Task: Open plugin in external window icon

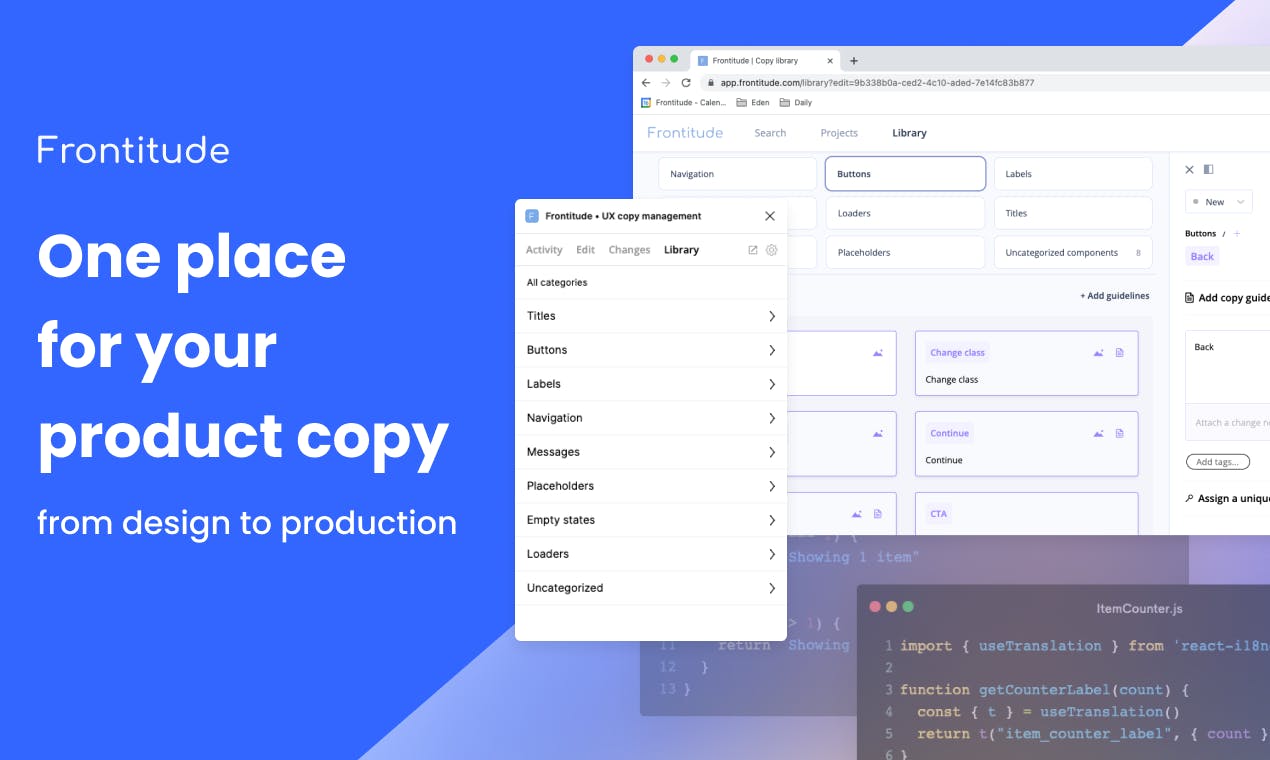Action: click(x=753, y=250)
